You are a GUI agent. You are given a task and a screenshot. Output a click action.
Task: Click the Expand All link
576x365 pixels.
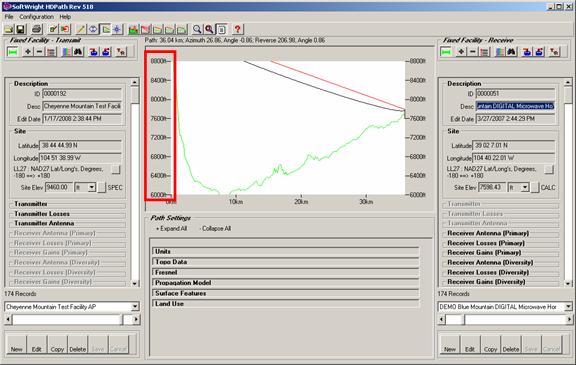pyautogui.click(x=172, y=228)
